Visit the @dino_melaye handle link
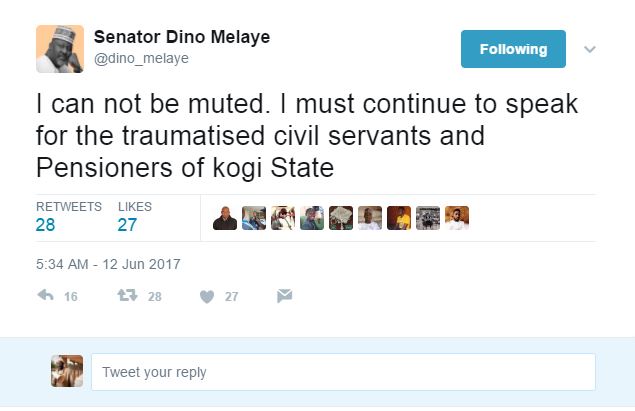Viewport: 635px width, 411px height. (x=141, y=59)
